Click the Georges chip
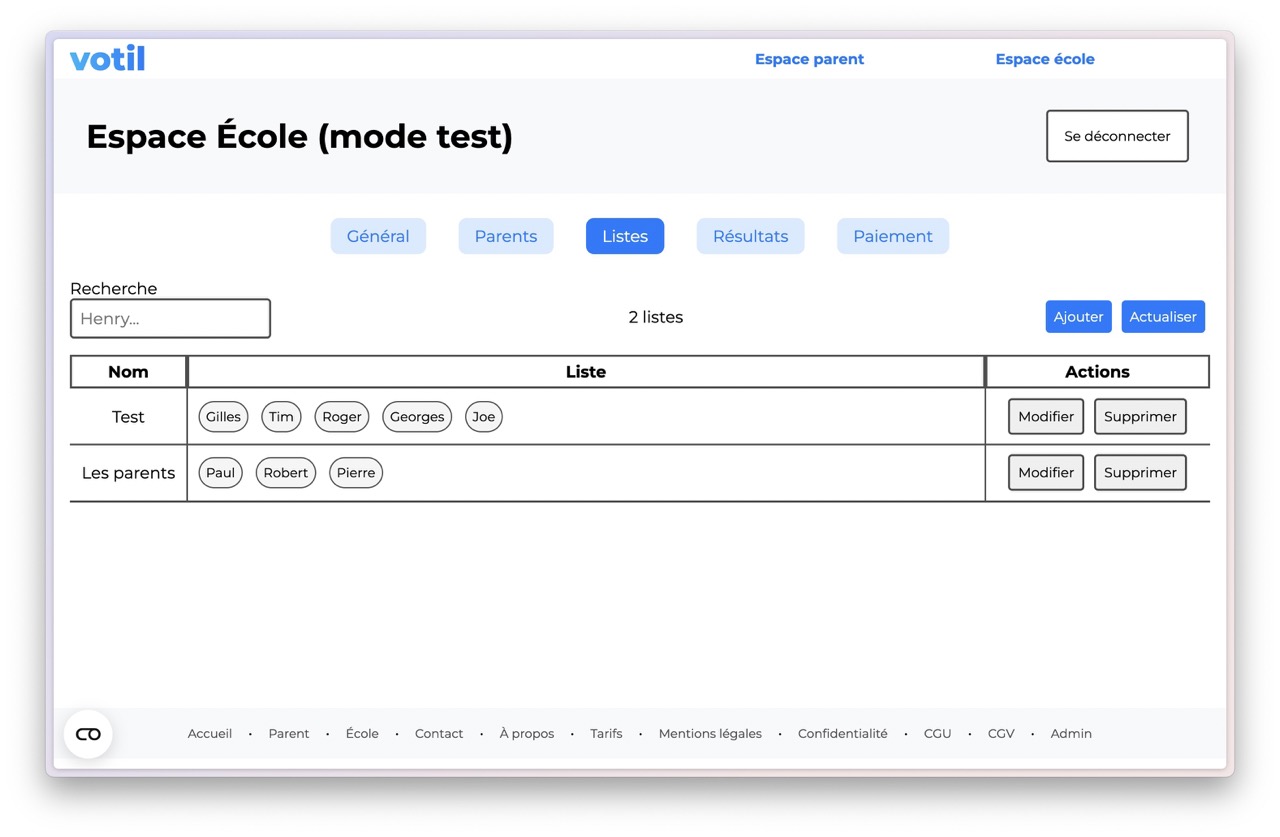Viewport: 1280px width, 837px height. tap(416, 416)
